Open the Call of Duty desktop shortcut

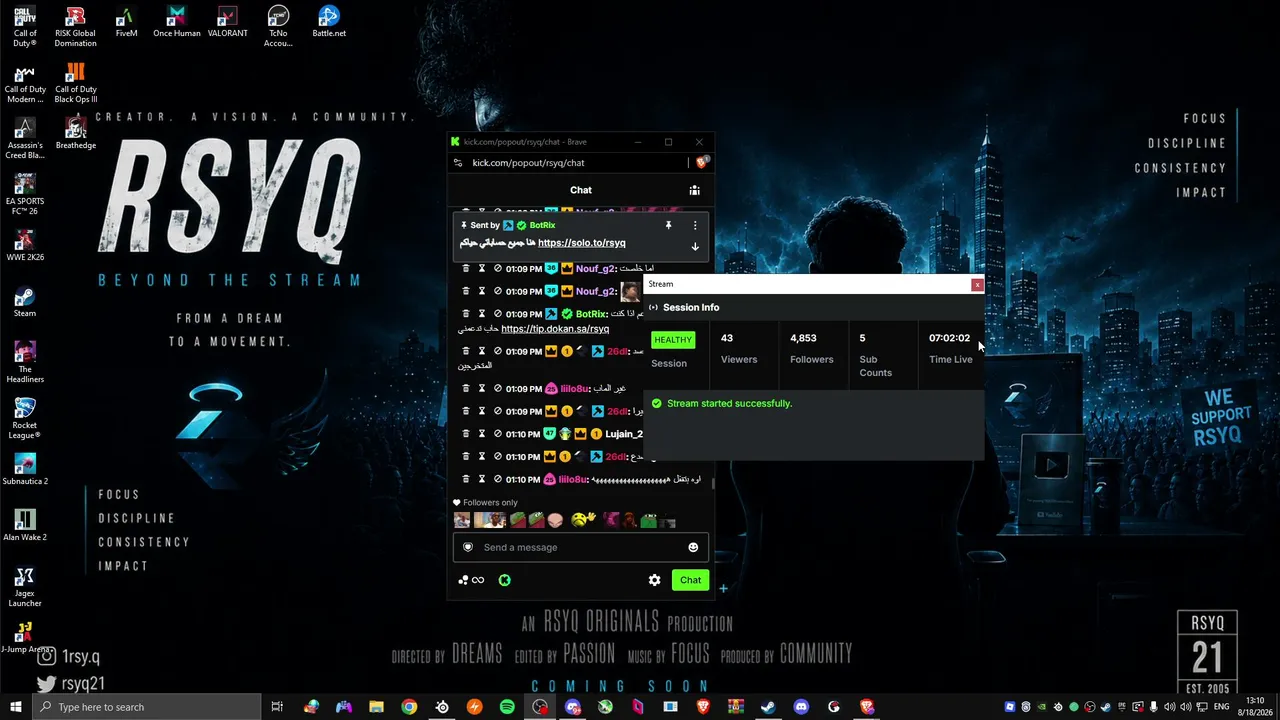pyautogui.click(x=25, y=27)
